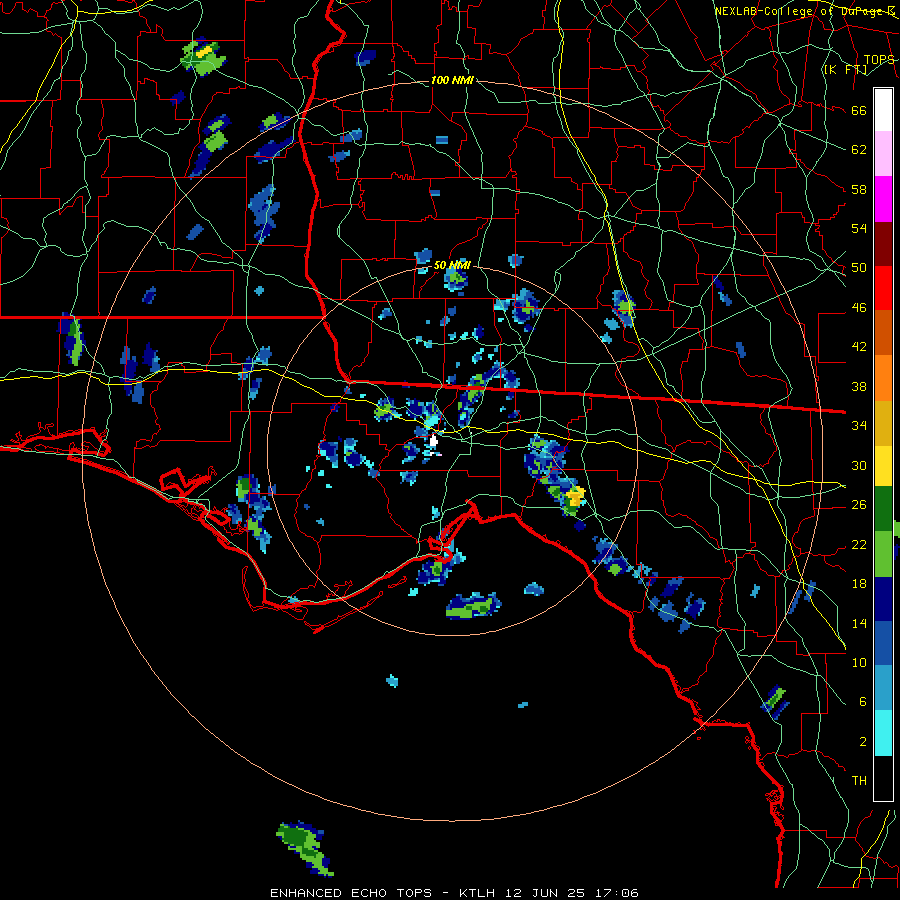The image size is (900, 900).
Task: Click the cyan legend swatch
Action: point(883,732)
